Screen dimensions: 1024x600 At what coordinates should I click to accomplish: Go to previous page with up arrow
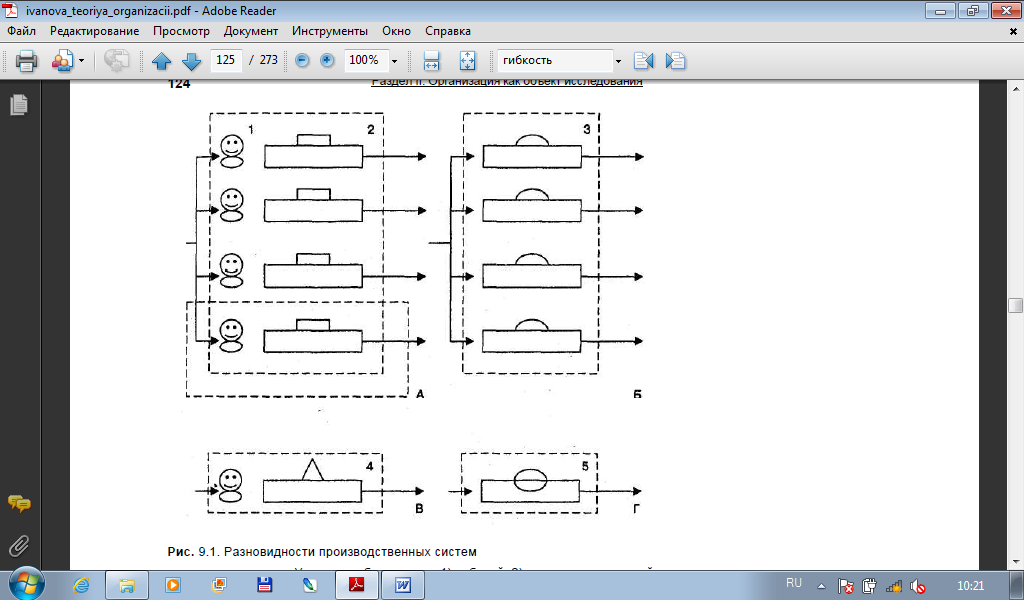coord(161,61)
